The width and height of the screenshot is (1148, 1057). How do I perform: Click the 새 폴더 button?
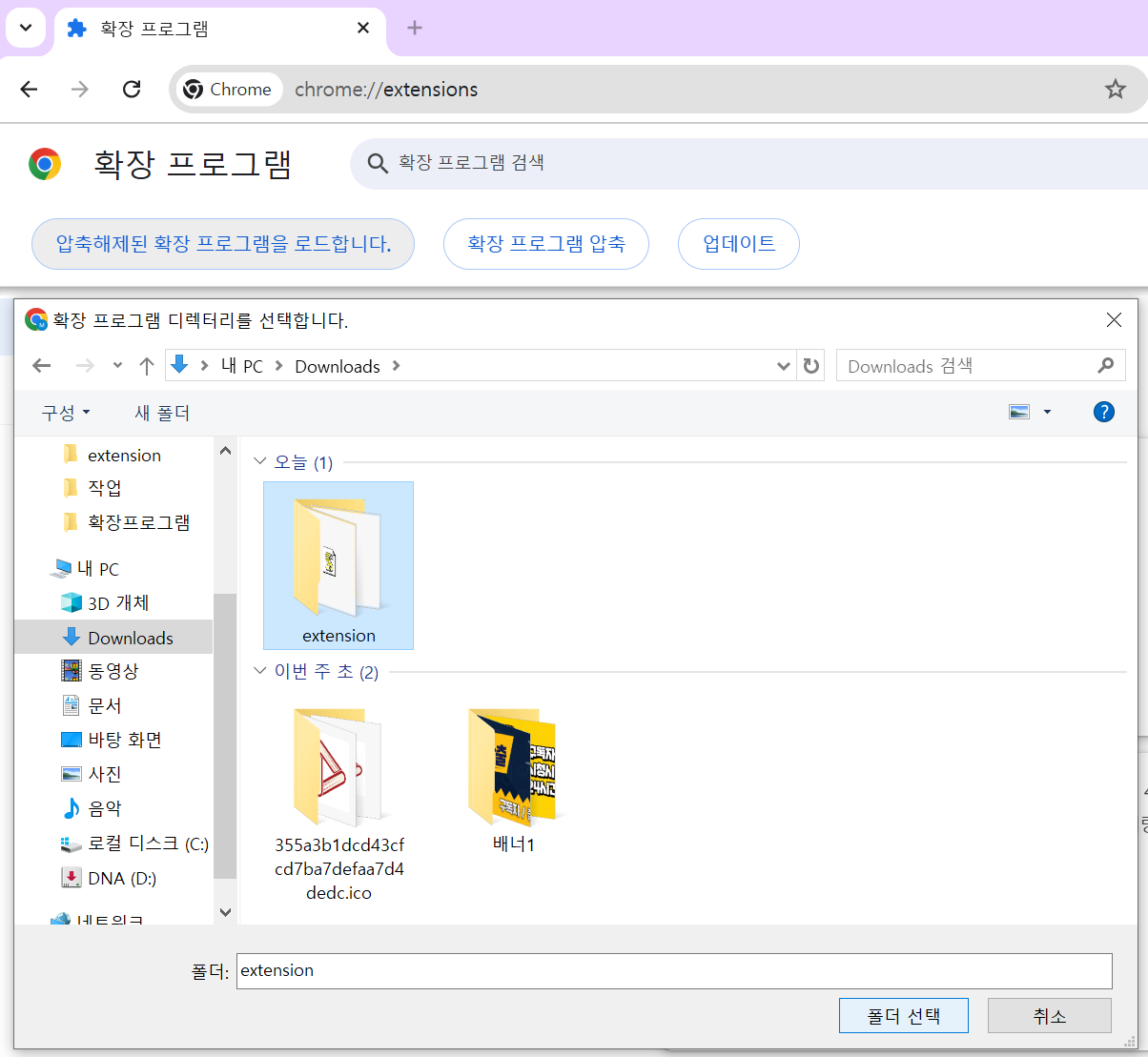(162, 413)
